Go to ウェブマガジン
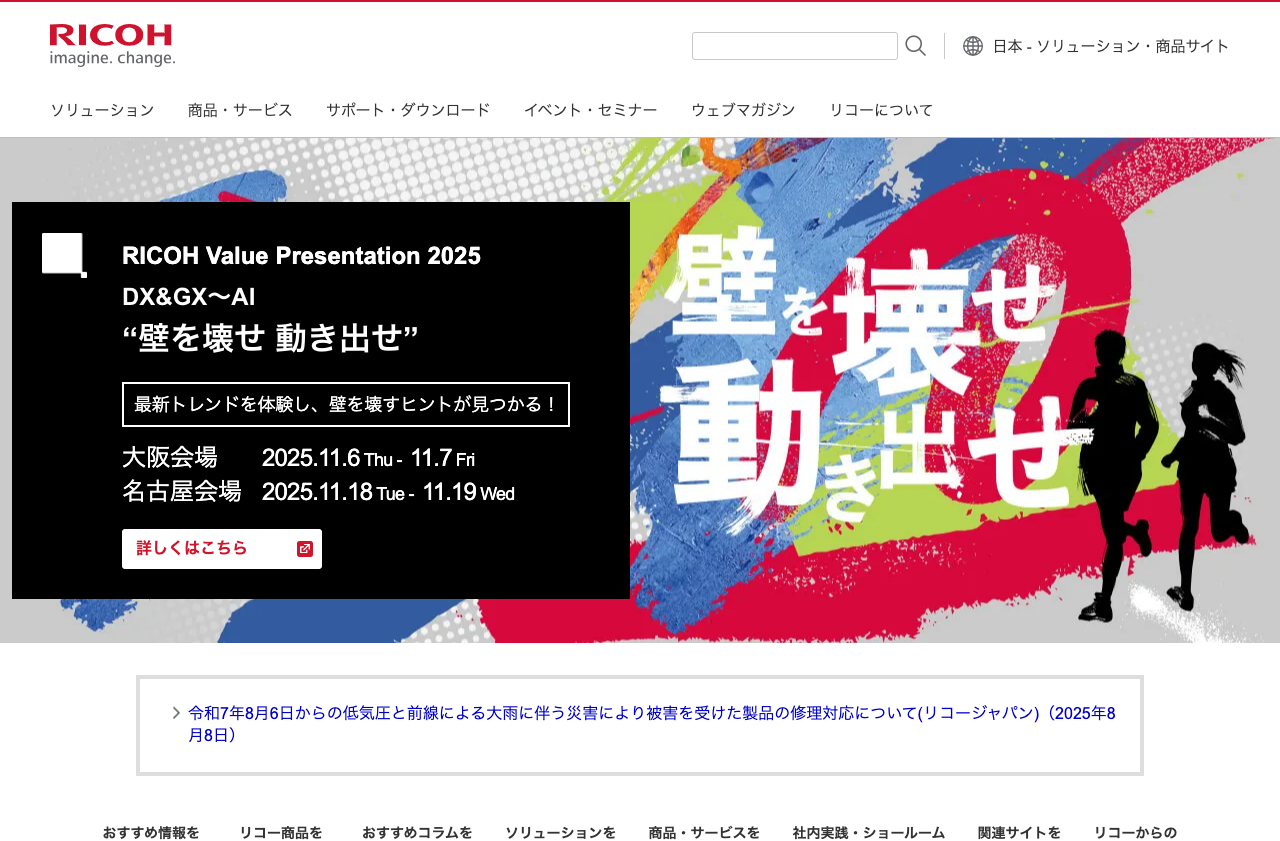 743,110
